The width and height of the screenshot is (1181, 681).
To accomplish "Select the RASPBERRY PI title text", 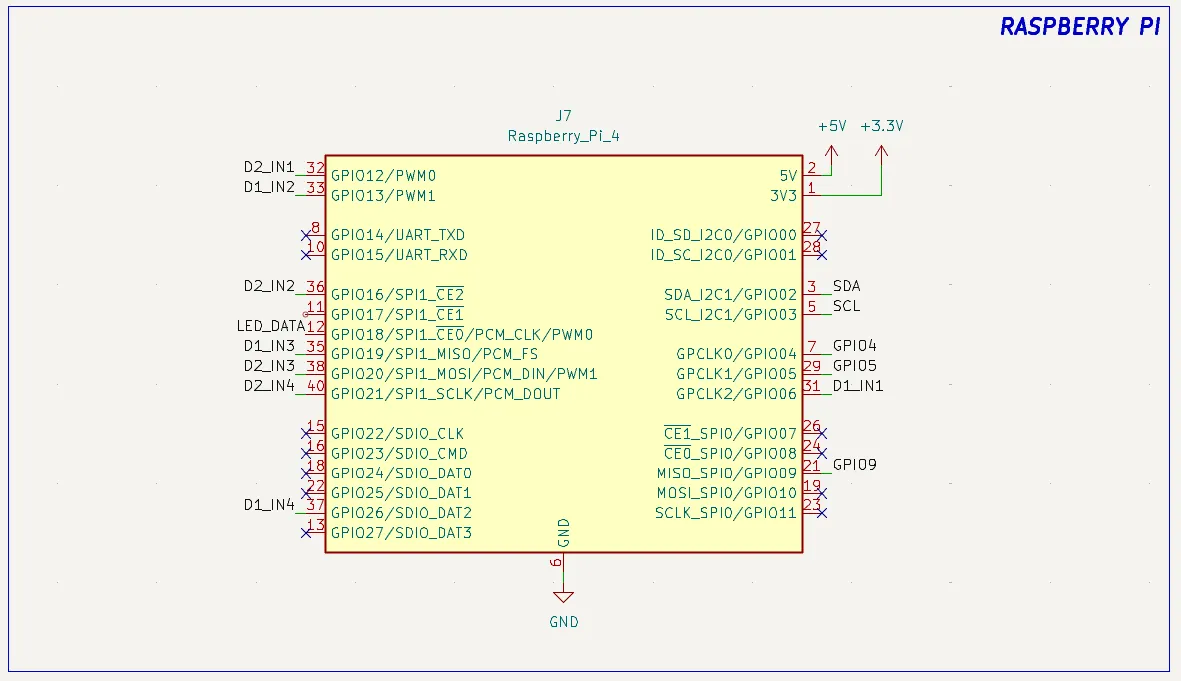I will click(1079, 26).
